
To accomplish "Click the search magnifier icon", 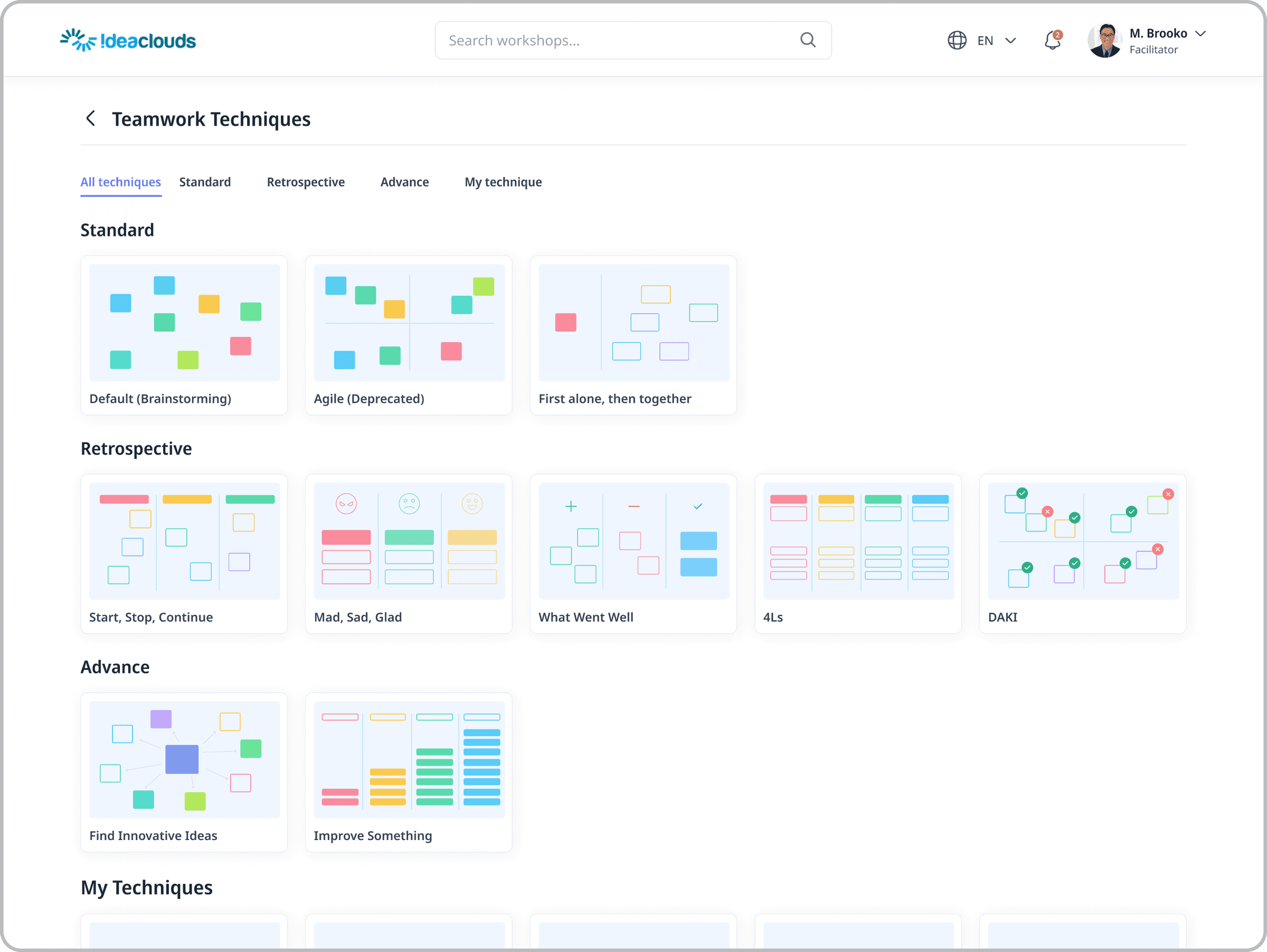I will tap(808, 40).
